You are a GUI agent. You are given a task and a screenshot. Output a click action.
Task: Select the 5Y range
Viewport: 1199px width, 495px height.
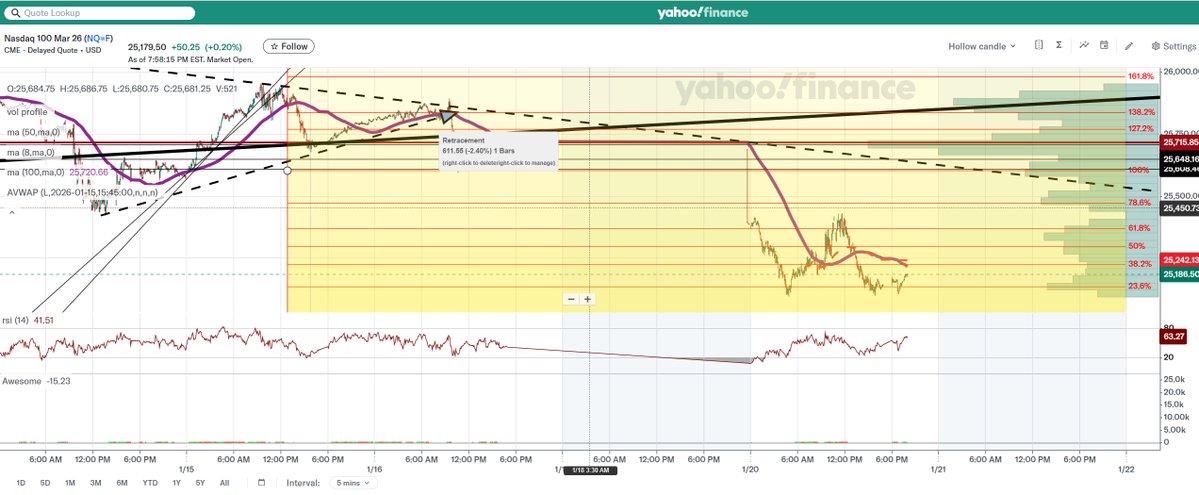click(200, 483)
